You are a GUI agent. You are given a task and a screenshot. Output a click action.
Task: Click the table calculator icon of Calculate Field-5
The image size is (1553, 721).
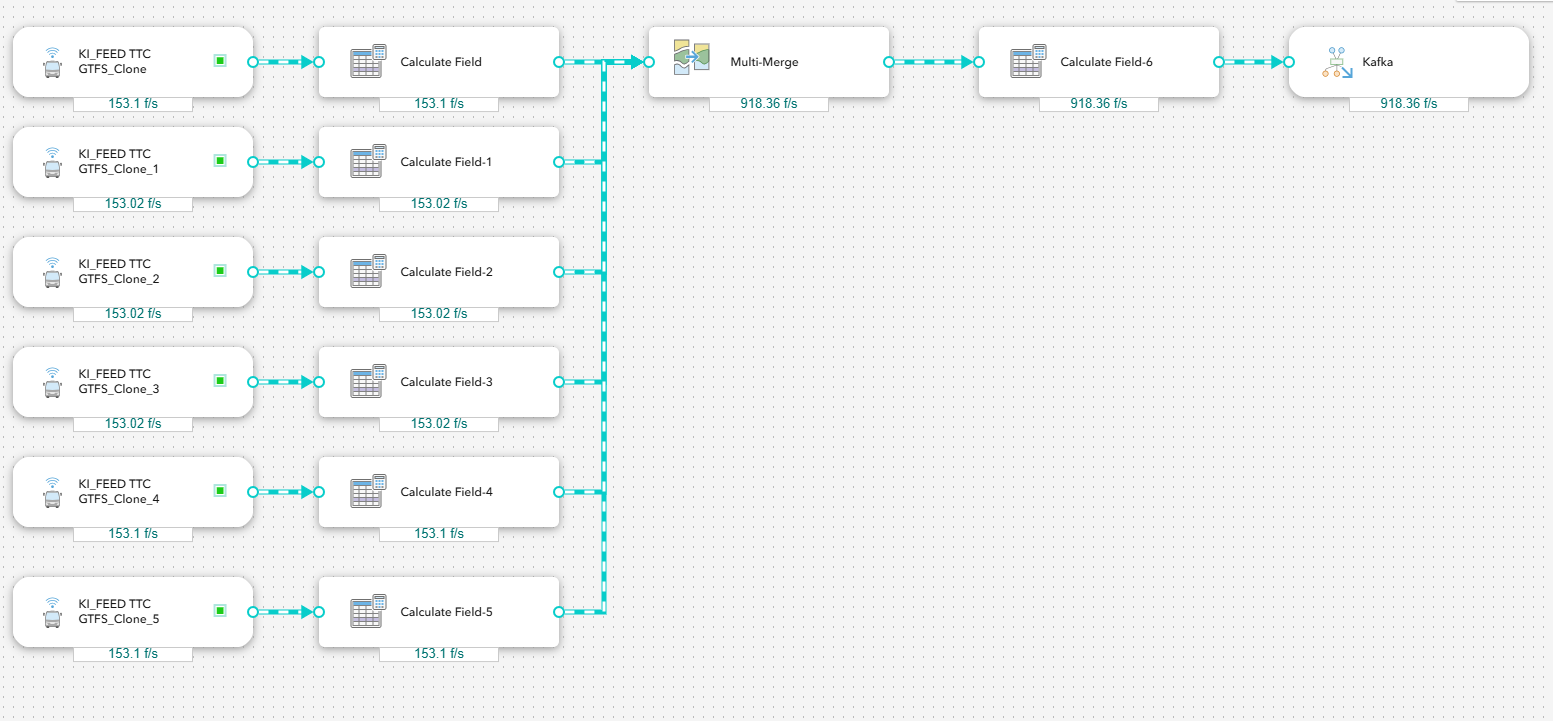click(x=368, y=611)
